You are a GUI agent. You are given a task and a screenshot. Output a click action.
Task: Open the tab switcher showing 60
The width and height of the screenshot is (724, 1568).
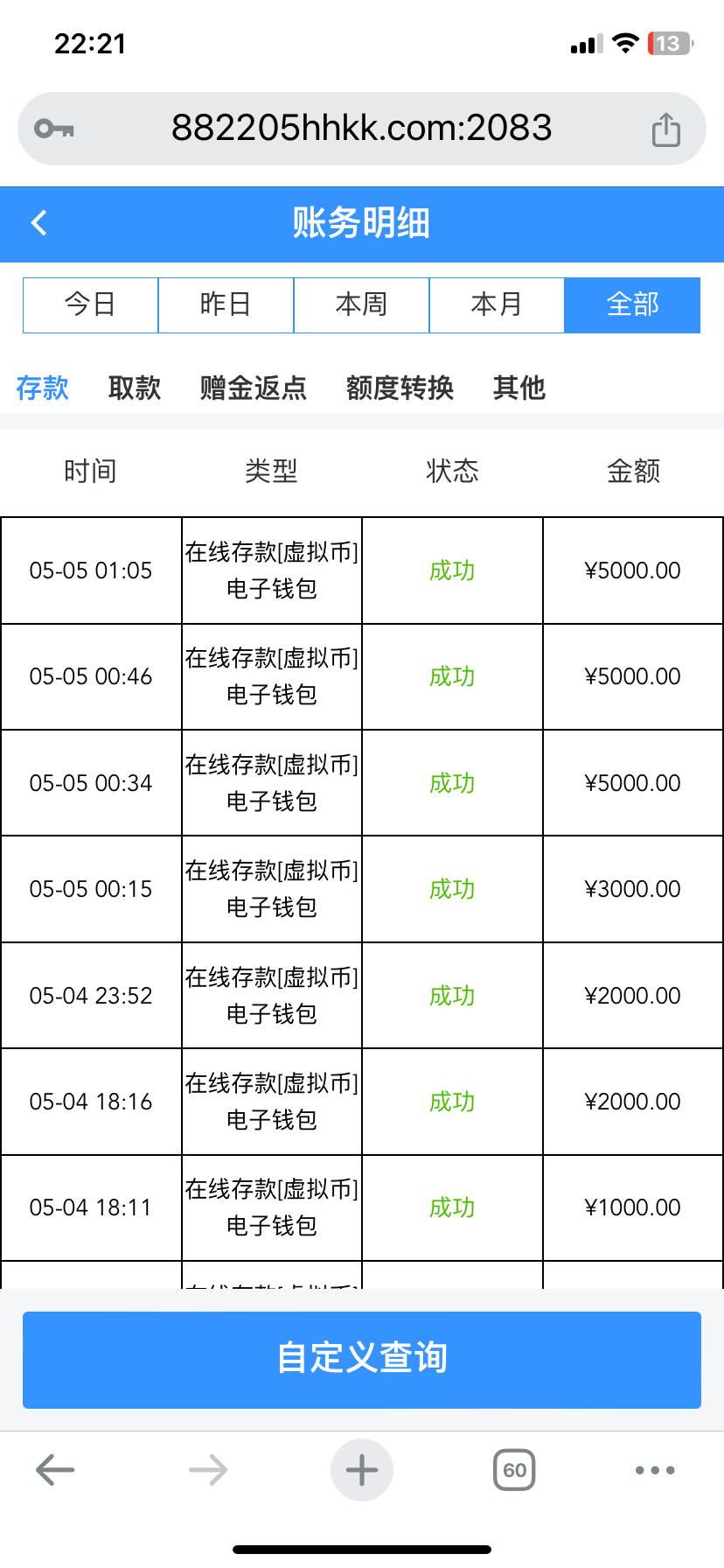pyautogui.click(x=514, y=1470)
